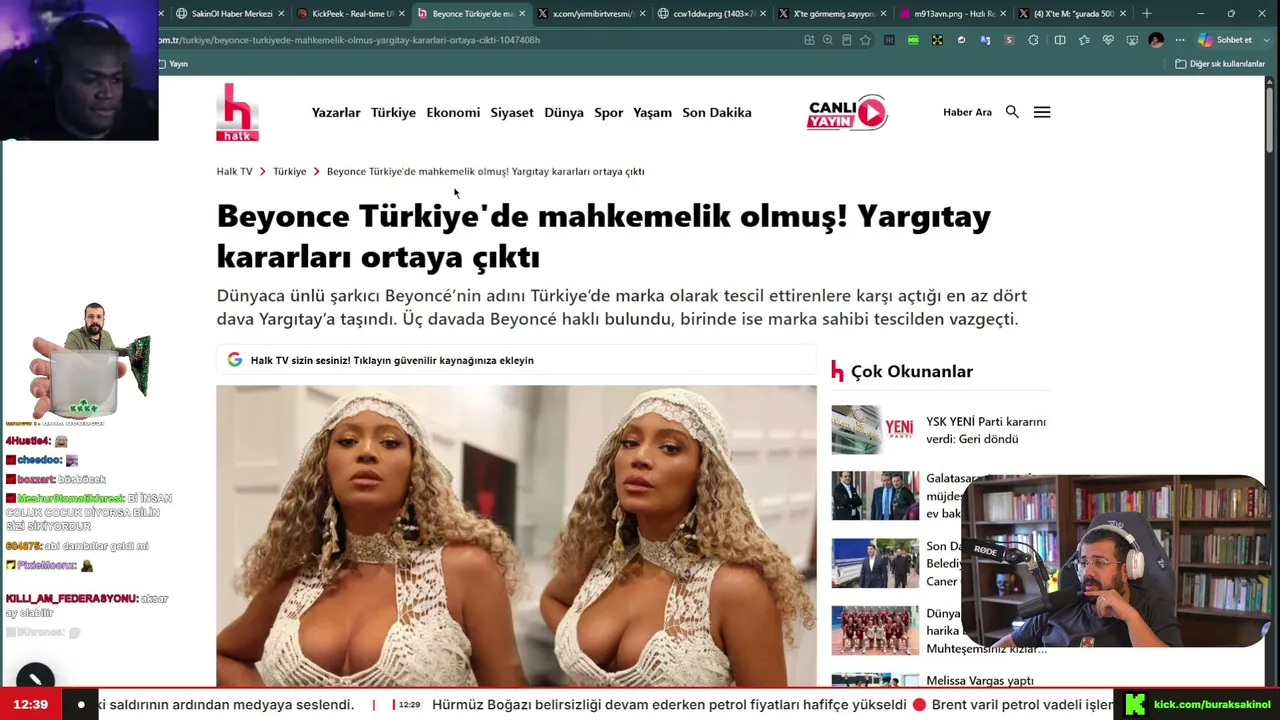The image size is (1280, 720).
Task: Close the Beyonce Türkiye'de tab
Action: (522, 14)
